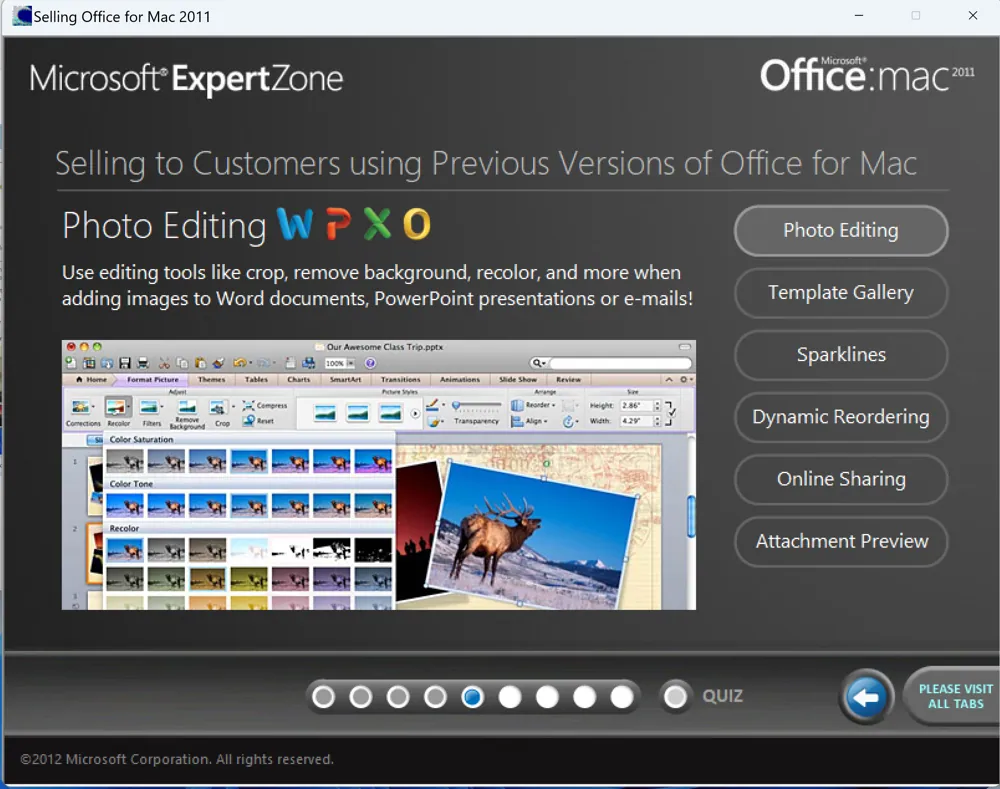This screenshot has width=1000, height=789.
Task: Click the Height value field 2.86"
Action: pyautogui.click(x=636, y=406)
